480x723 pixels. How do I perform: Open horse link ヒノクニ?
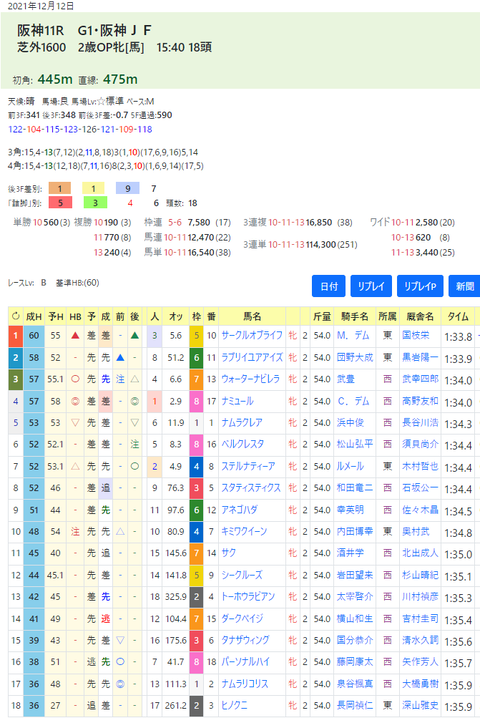(x=234, y=705)
